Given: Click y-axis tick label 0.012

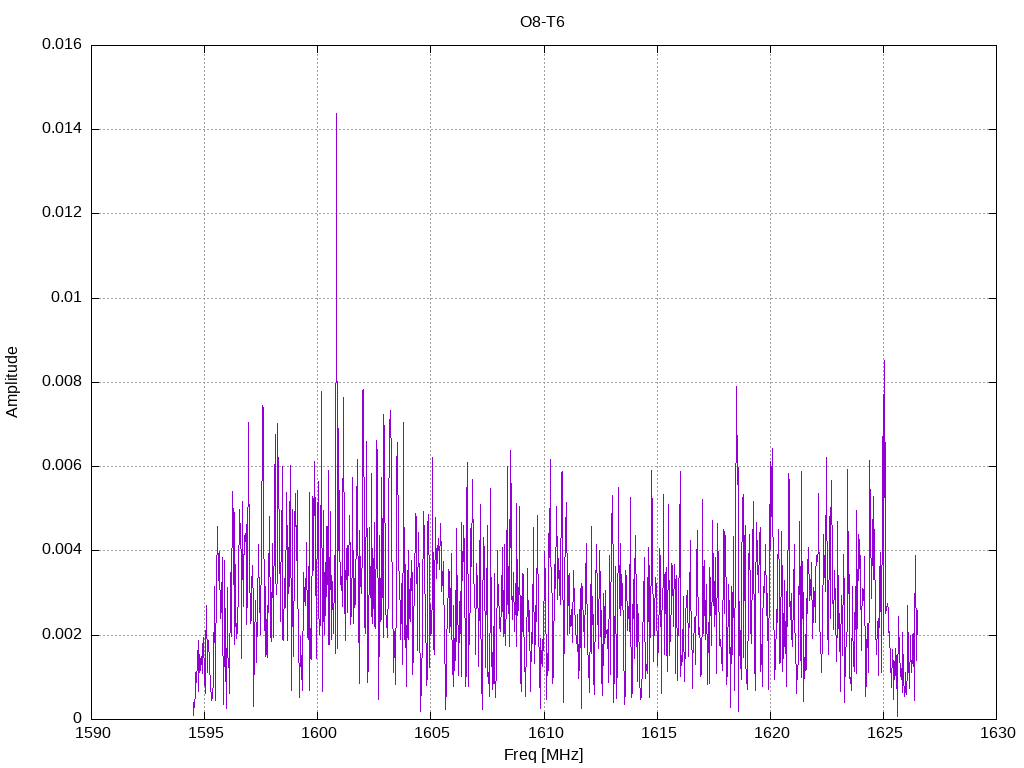Looking at the screenshot, I should 62,213.
